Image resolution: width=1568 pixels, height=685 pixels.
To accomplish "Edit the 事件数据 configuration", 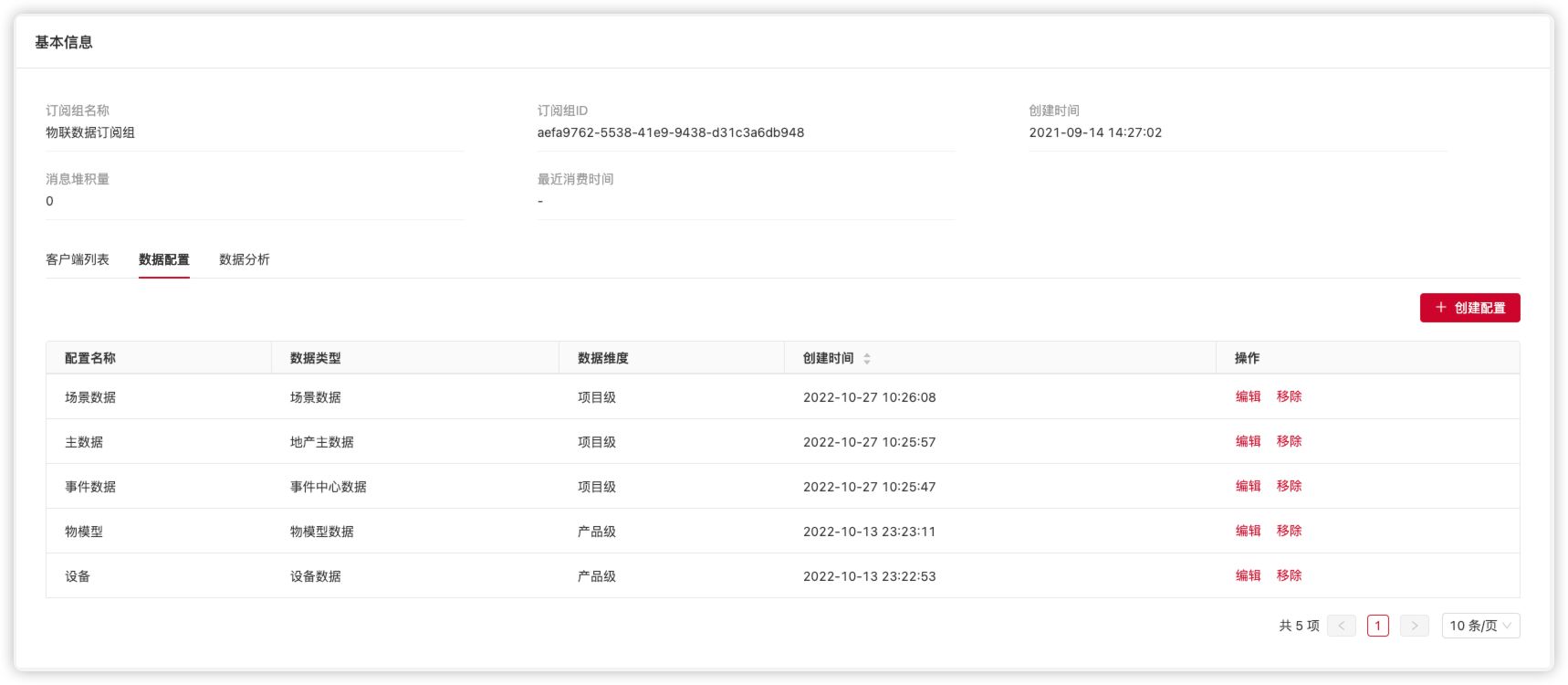I will [x=1248, y=486].
